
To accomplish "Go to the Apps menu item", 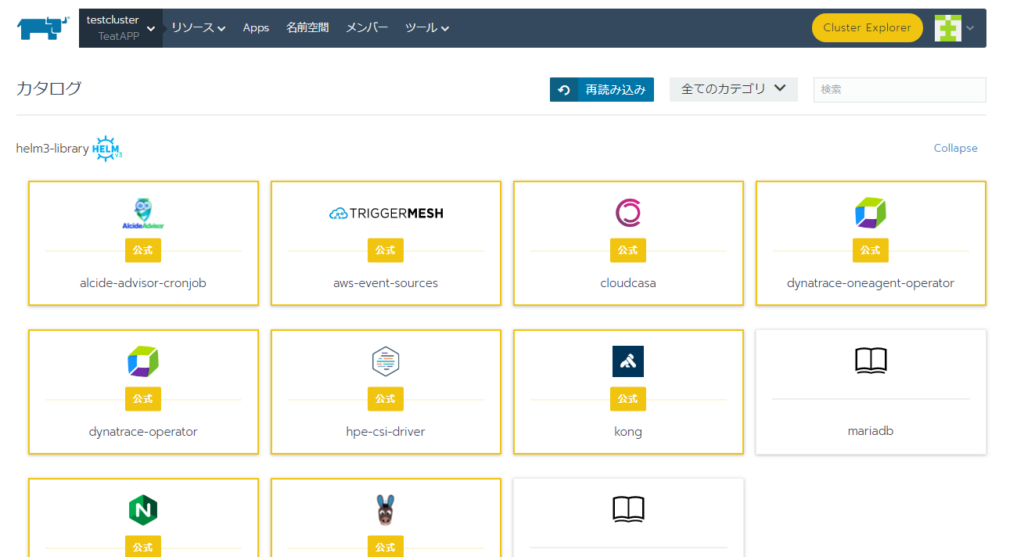I will pos(256,28).
